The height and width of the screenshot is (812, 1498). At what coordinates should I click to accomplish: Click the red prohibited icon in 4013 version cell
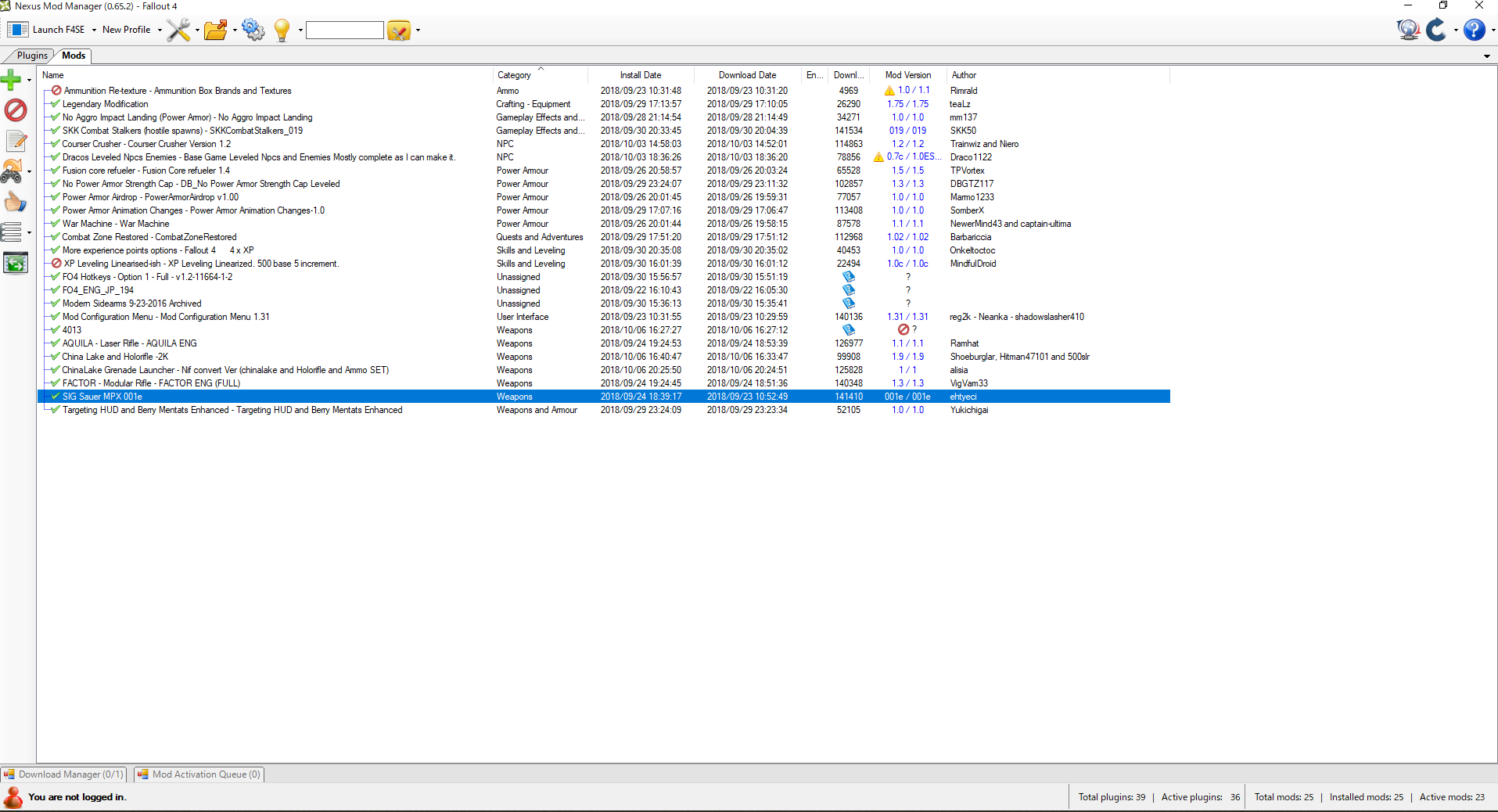[903, 330]
